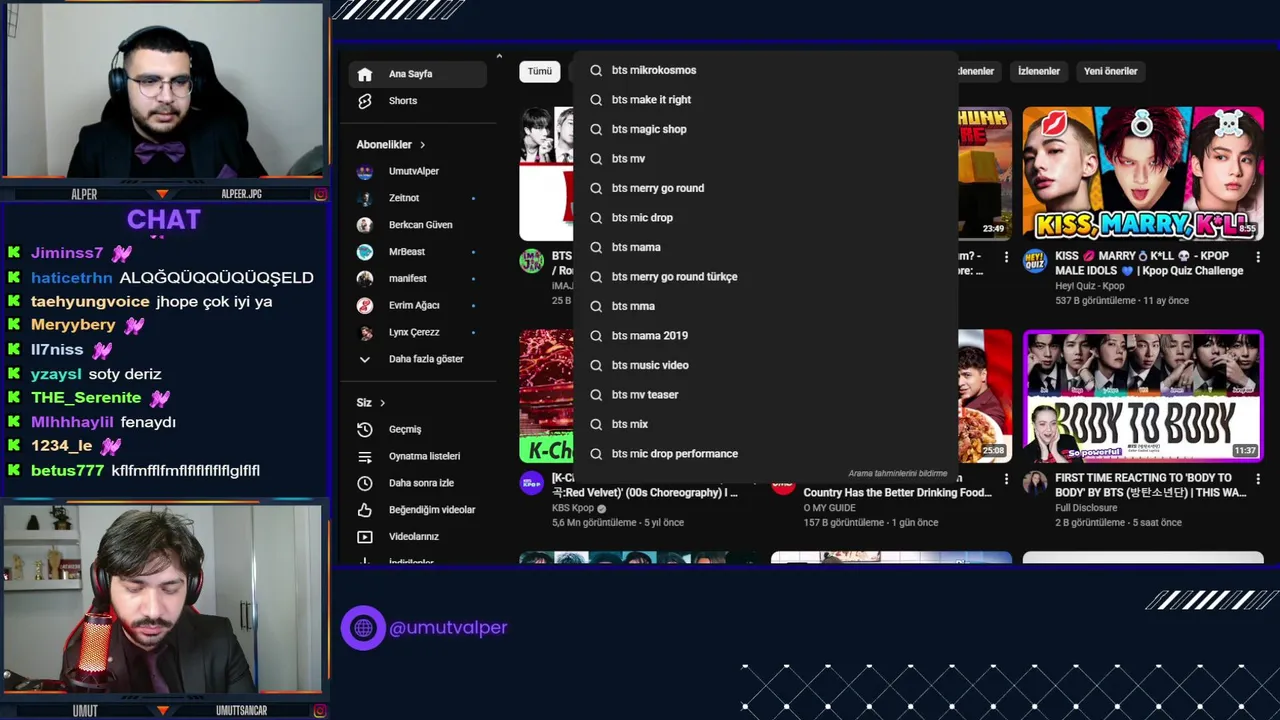Open KISS MARRY K*LL video thumbnail
Screen dimensions: 1280x720
pyautogui.click(x=1143, y=173)
